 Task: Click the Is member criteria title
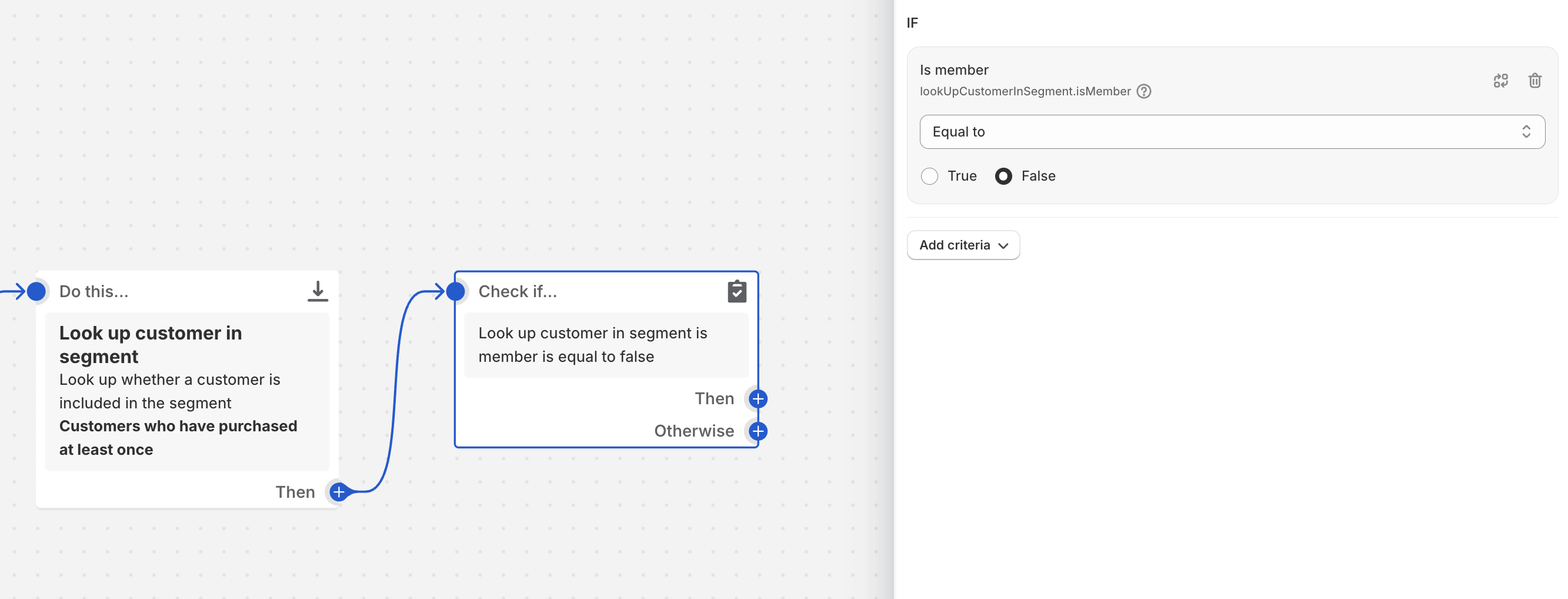[954, 70]
